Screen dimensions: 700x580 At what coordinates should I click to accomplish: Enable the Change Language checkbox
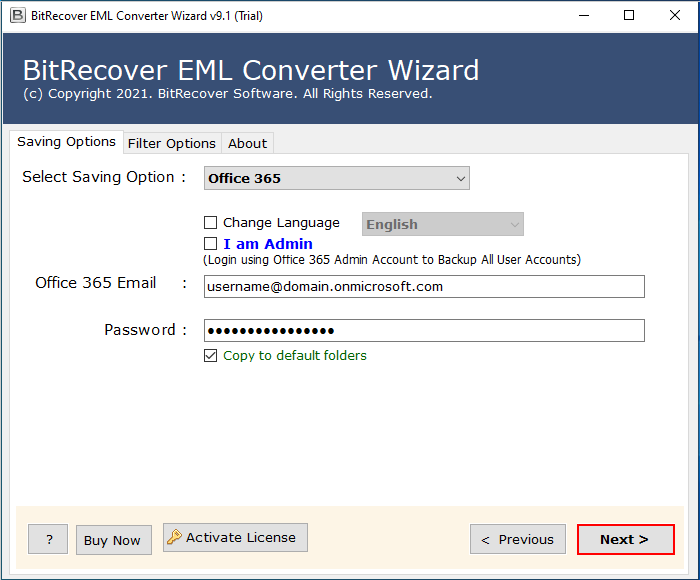coord(211,223)
